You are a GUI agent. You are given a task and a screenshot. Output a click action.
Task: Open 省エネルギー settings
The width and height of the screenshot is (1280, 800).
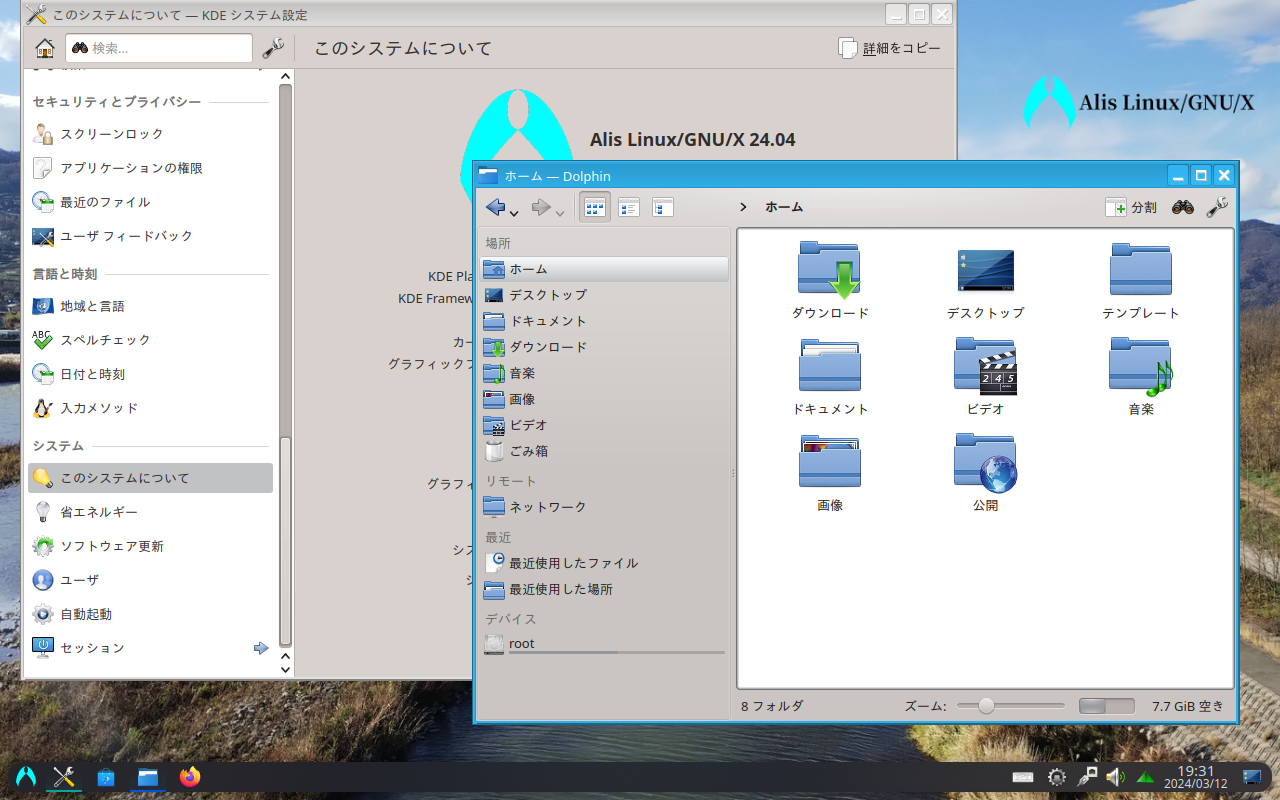pyautogui.click(x=150, y=512)
